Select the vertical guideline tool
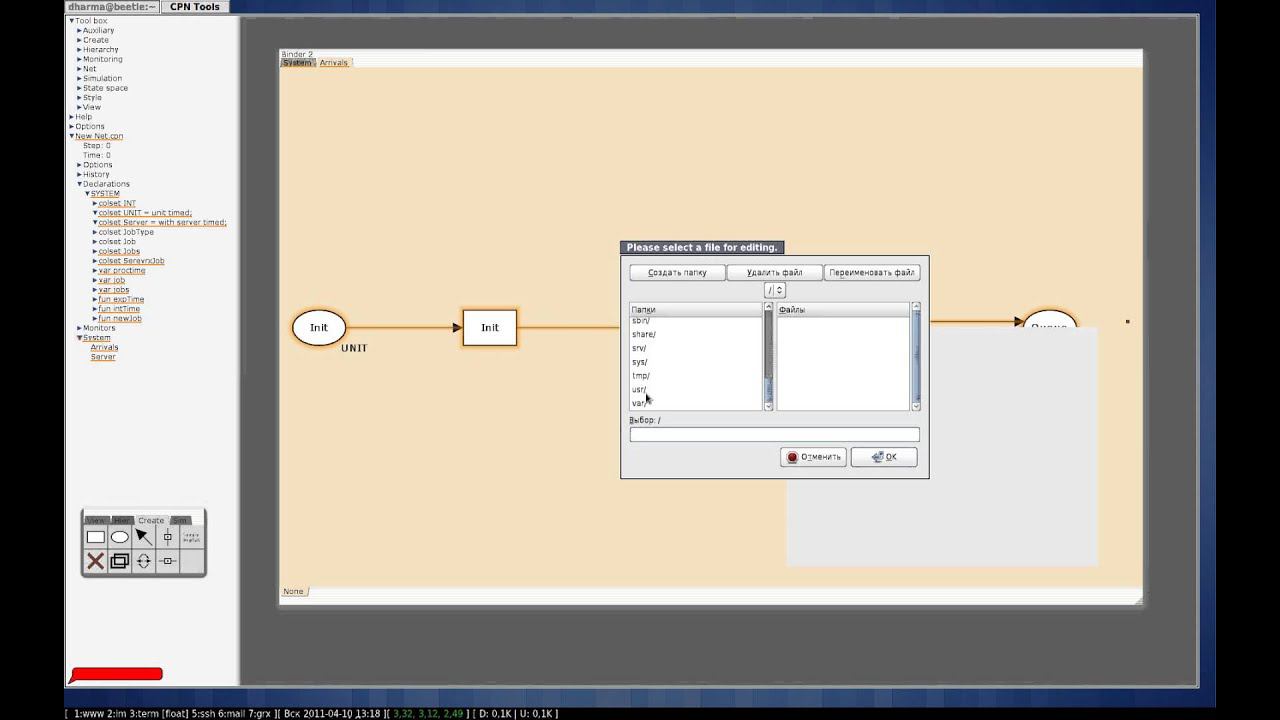Screen dimensions: 1280x720 167,537
